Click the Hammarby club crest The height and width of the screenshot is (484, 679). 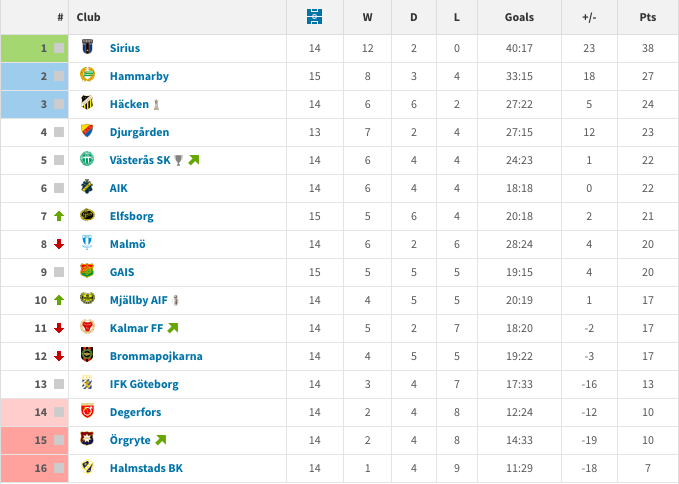[x=87, y=75]
